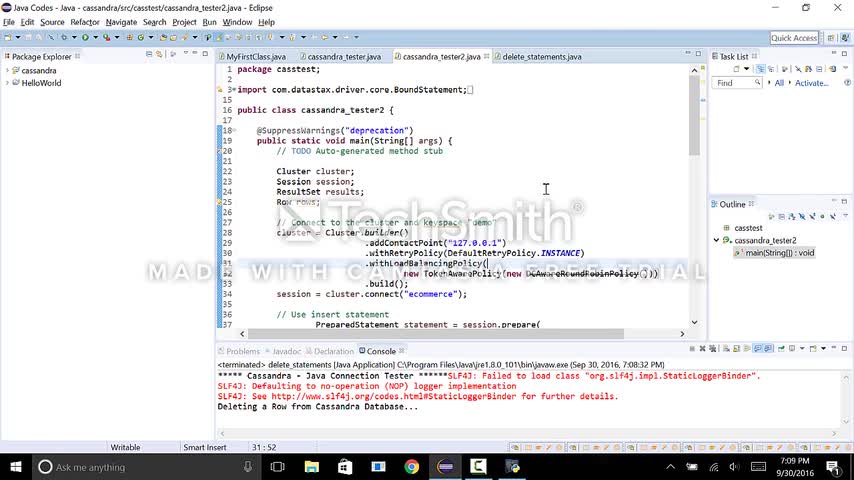854x480 pixels.
Task: Open the Source menu
Action: 52,22
